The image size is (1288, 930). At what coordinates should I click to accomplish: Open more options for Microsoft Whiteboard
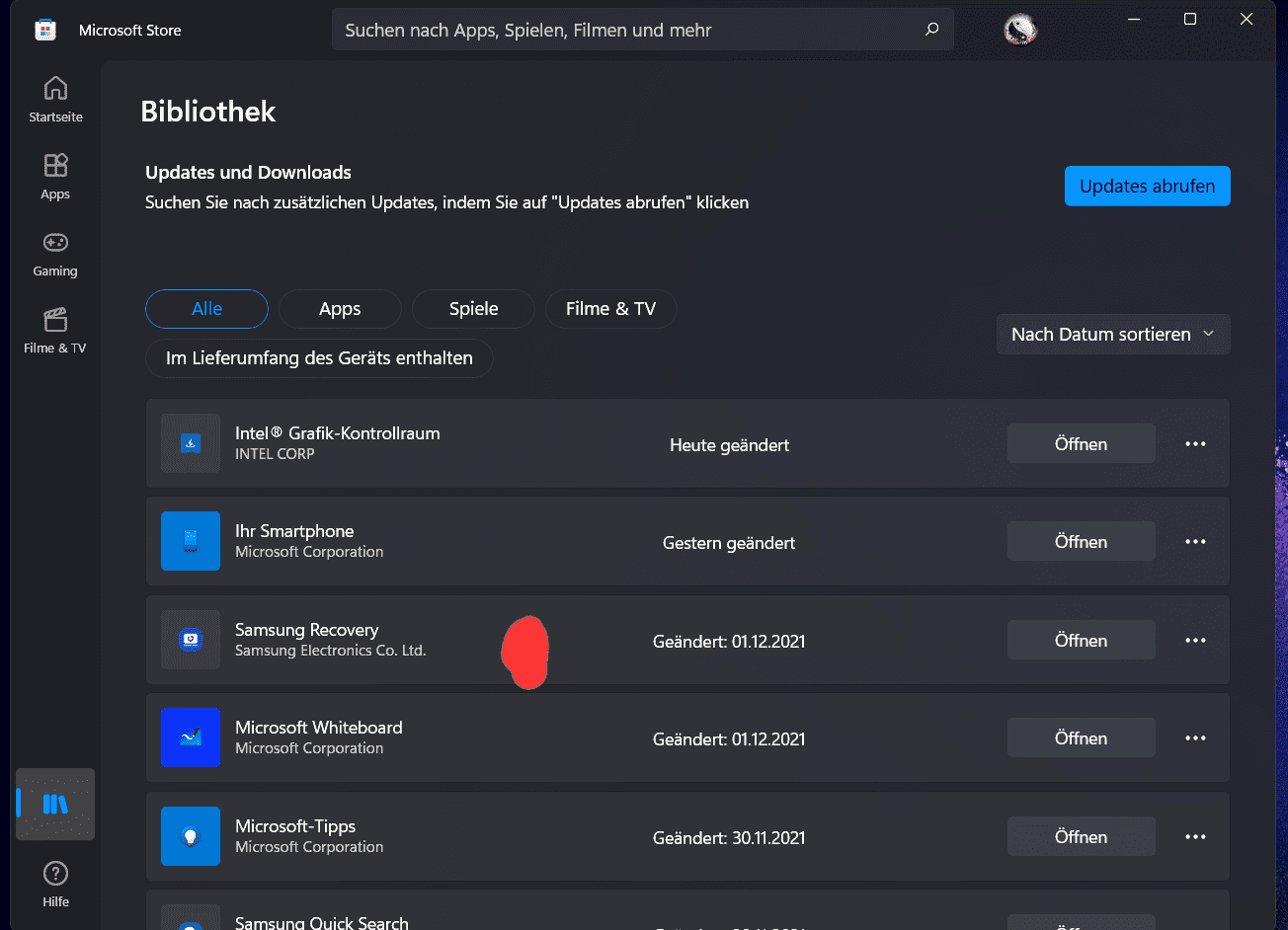1195,738
